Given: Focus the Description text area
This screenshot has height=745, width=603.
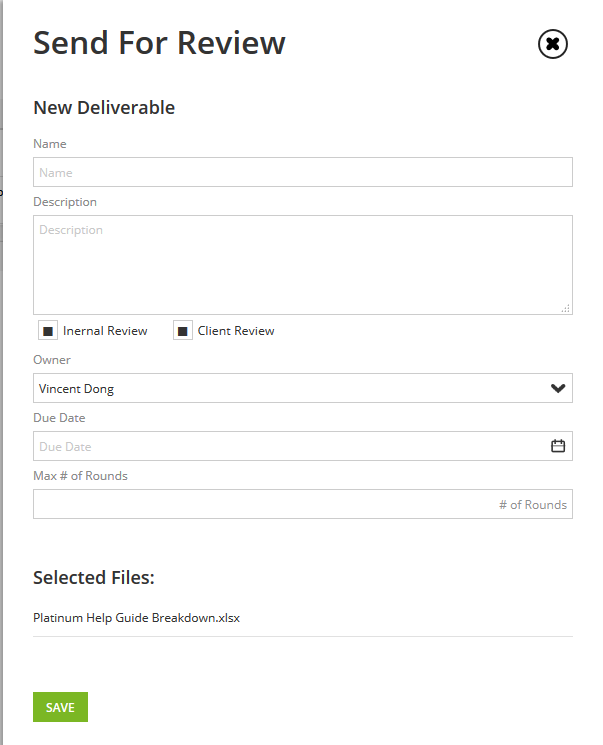Looking at the screenshot, I should [303, 265].
